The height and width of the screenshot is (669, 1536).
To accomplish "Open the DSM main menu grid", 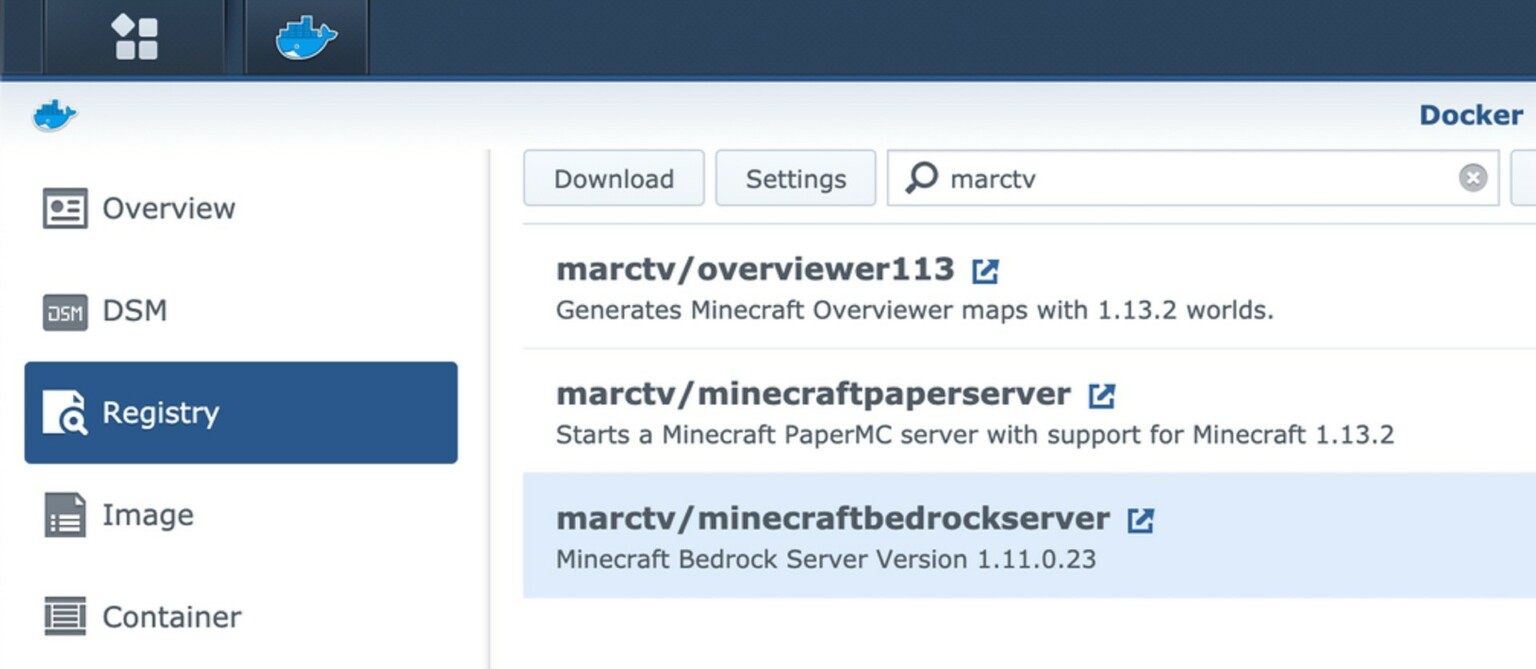I will tap(138, 36).
